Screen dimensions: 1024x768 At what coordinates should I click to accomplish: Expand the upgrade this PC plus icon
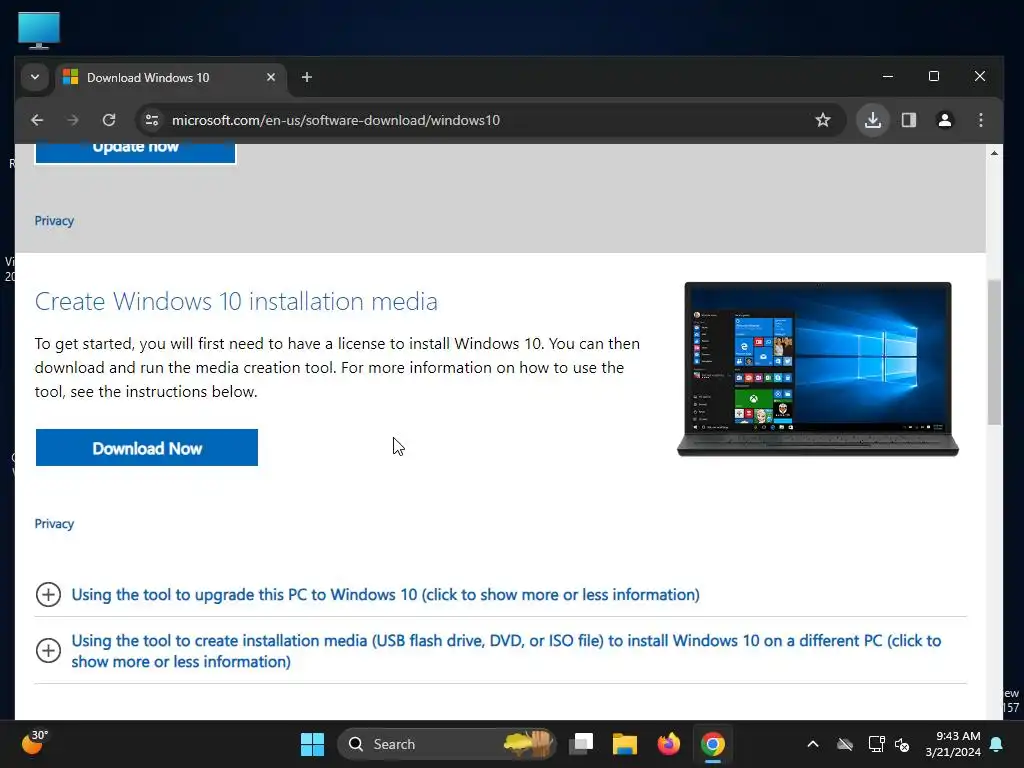click(x=48, y=594)
